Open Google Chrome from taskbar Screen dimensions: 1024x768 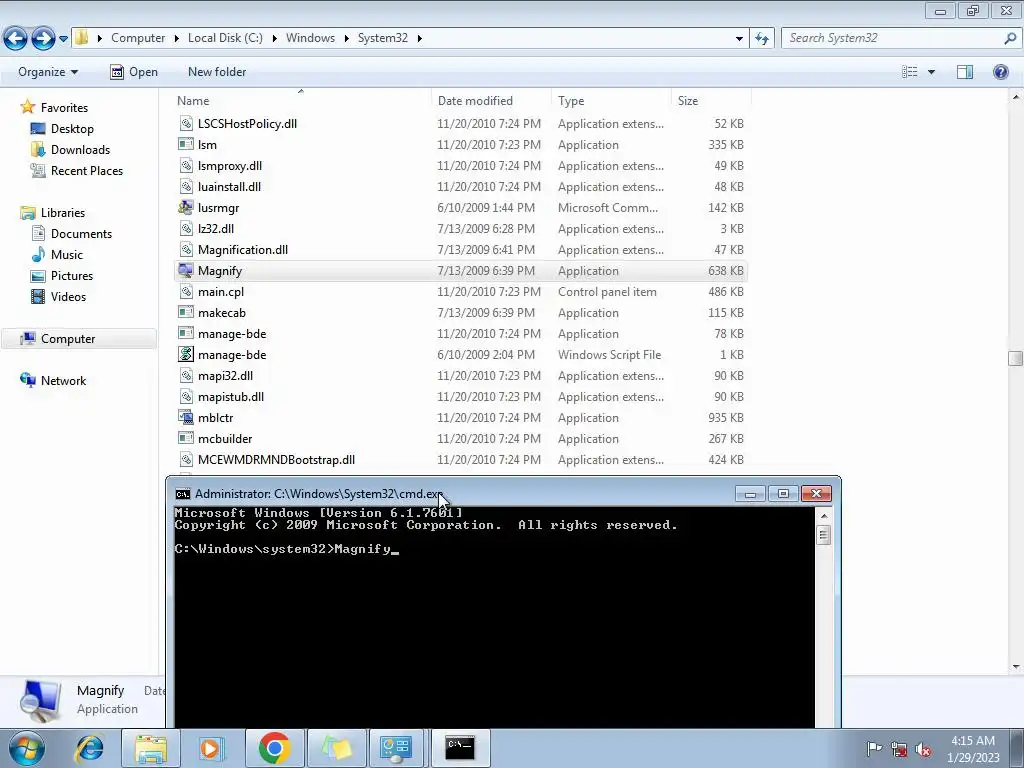[x=274, y=748]
